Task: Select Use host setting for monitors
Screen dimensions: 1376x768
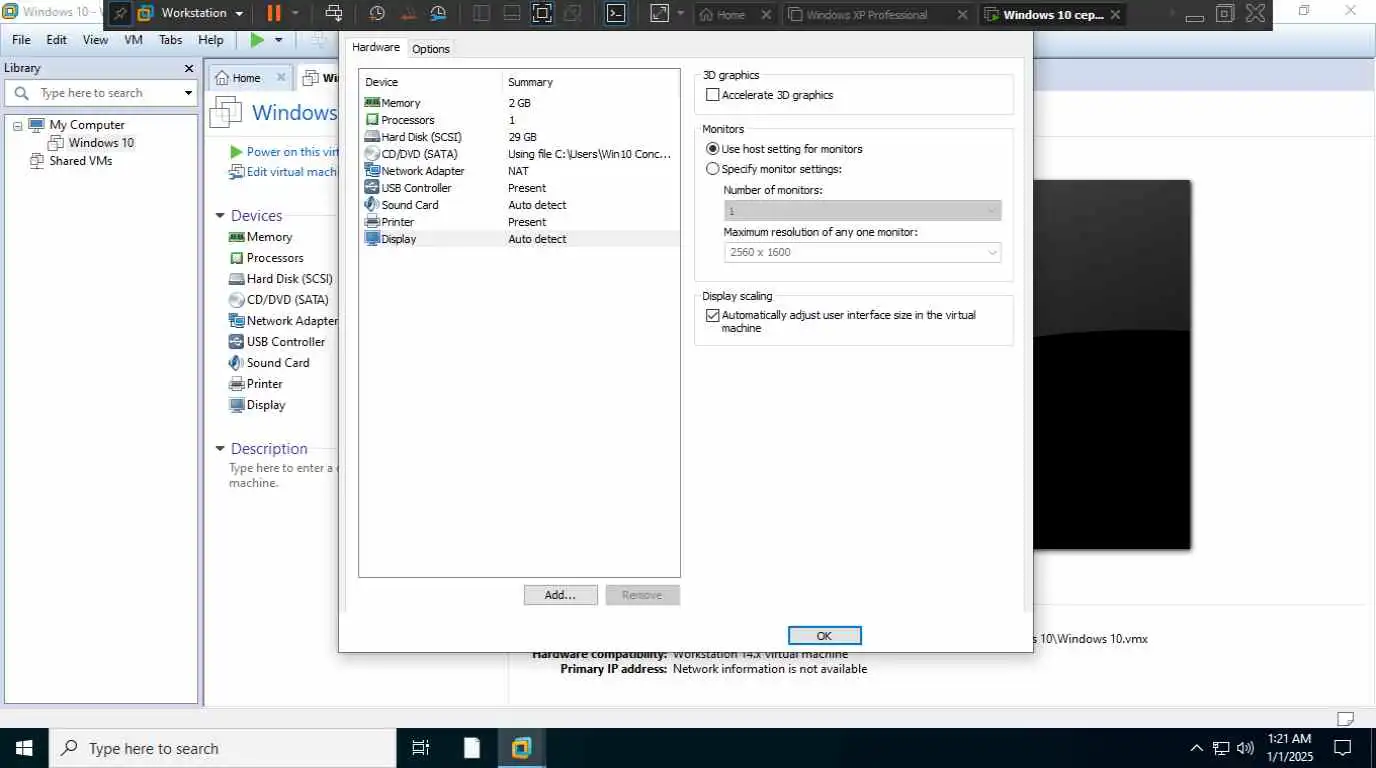Action: pos(712,149)
